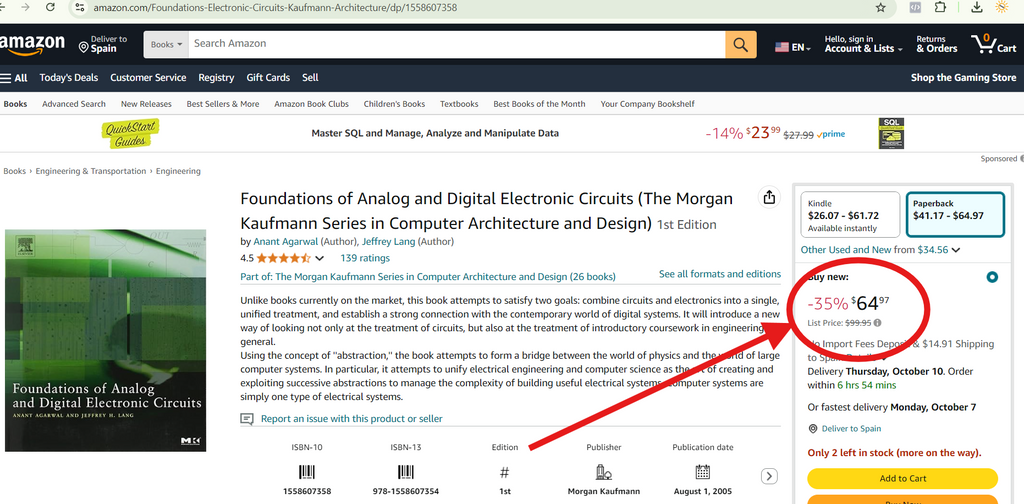
Task: Select the Buy new radio button
Action: point(991,277)
